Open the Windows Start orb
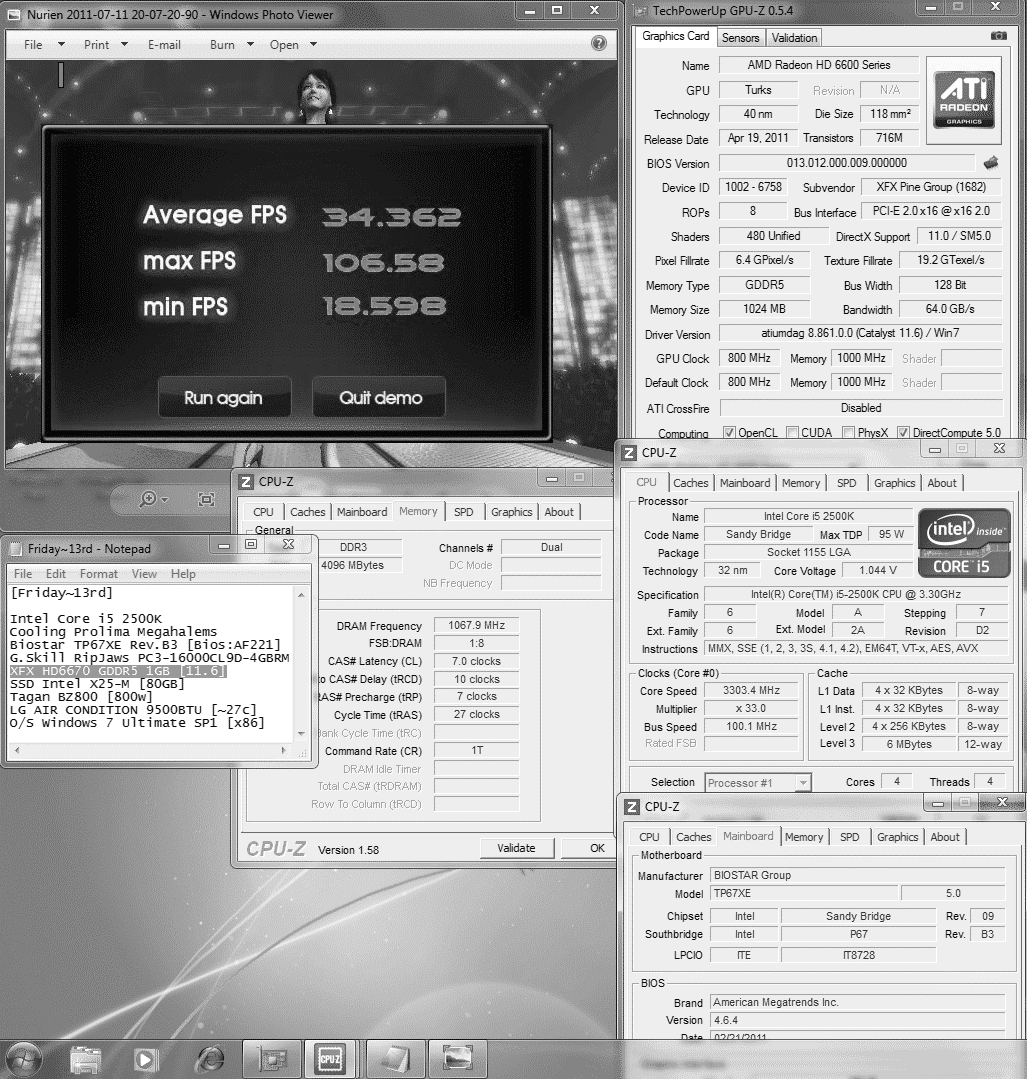The height and width of the screenshot is (1079, 1027). (24, 1058)
